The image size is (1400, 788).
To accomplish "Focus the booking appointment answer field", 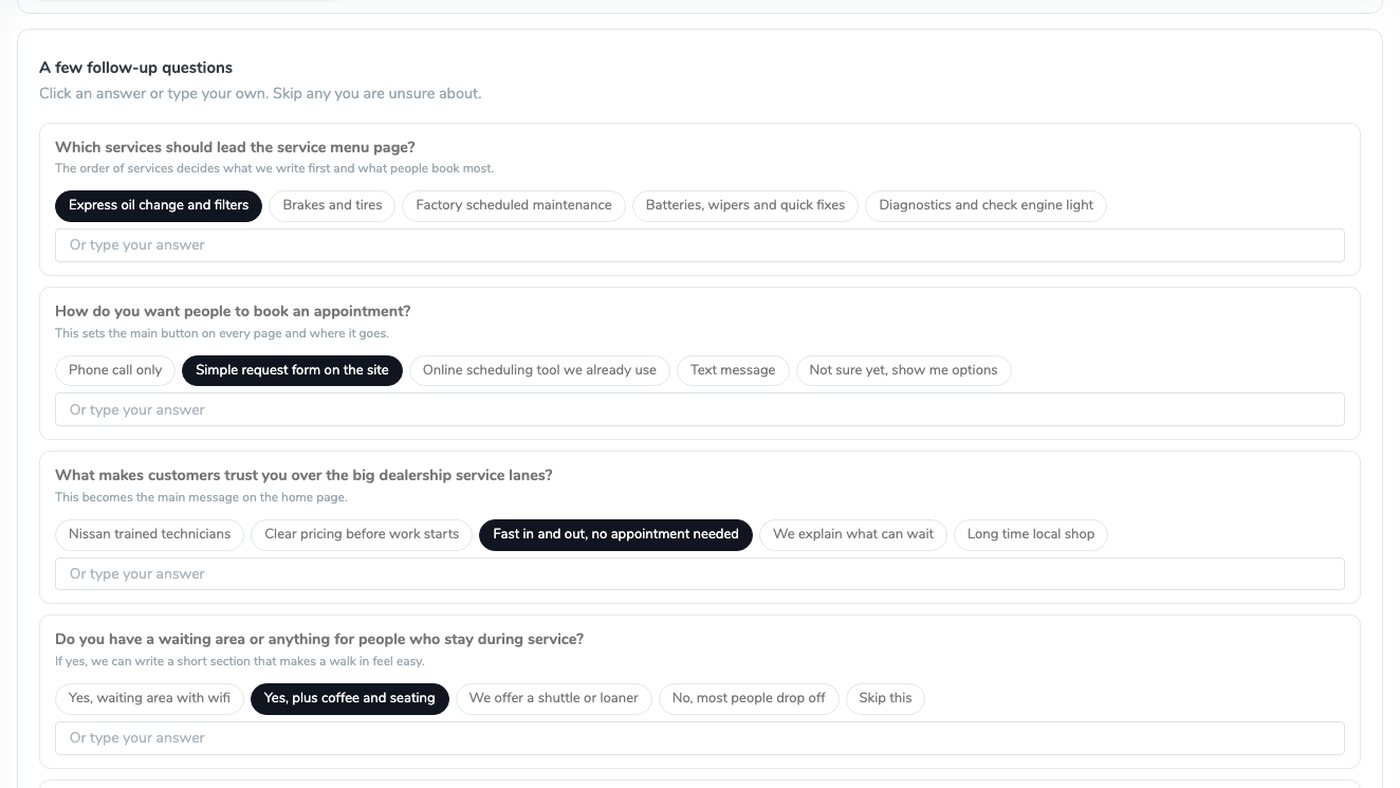I will [x=700, y=410].
